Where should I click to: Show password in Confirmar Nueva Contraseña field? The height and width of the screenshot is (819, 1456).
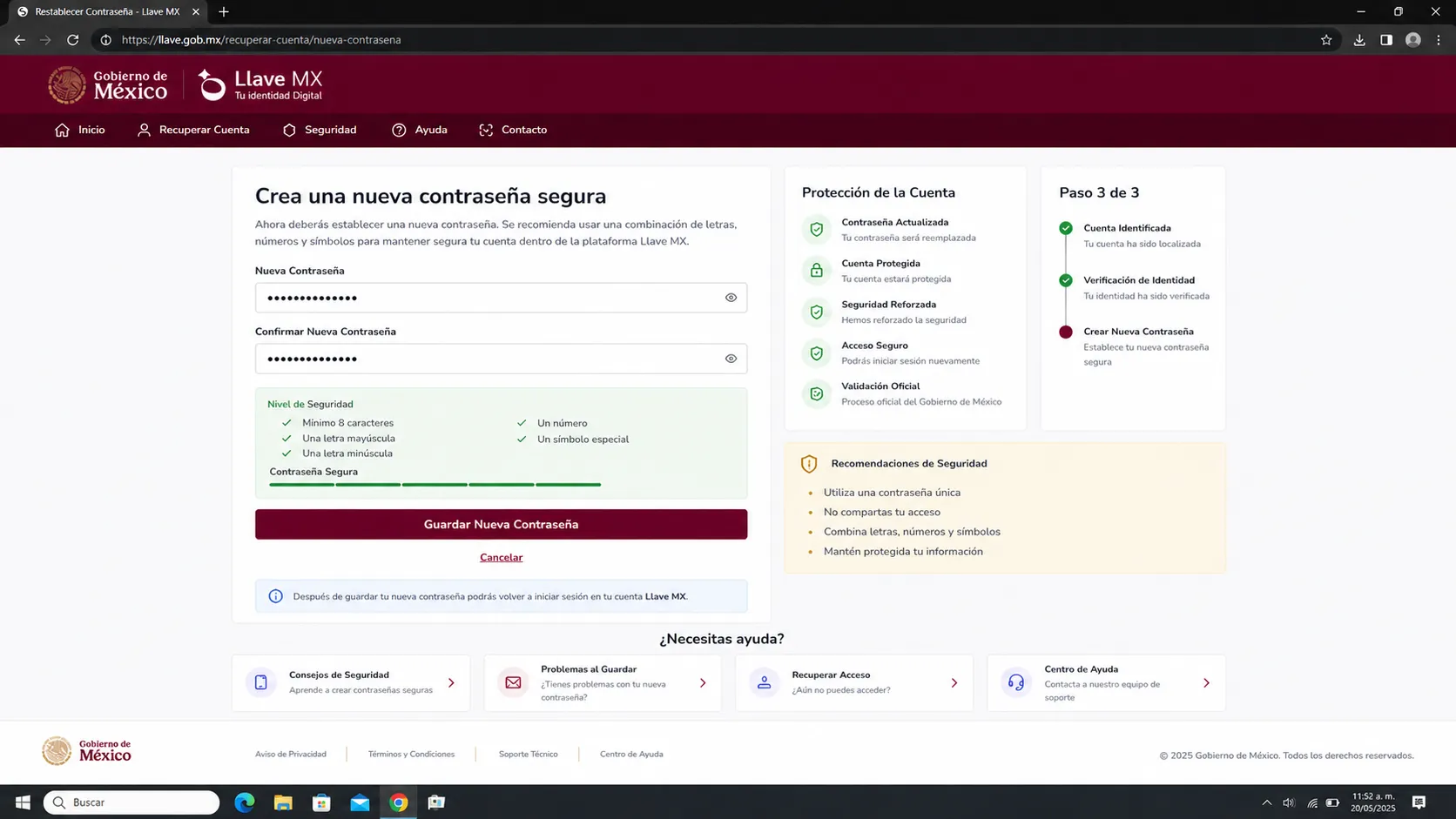tap(731, 359)
